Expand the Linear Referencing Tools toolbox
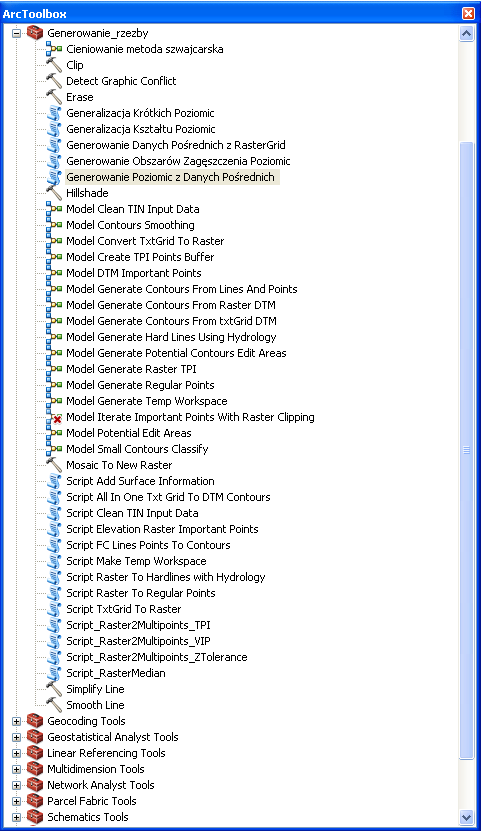The height and width of the screenshot is (831, 482). (x=16, y=753)
